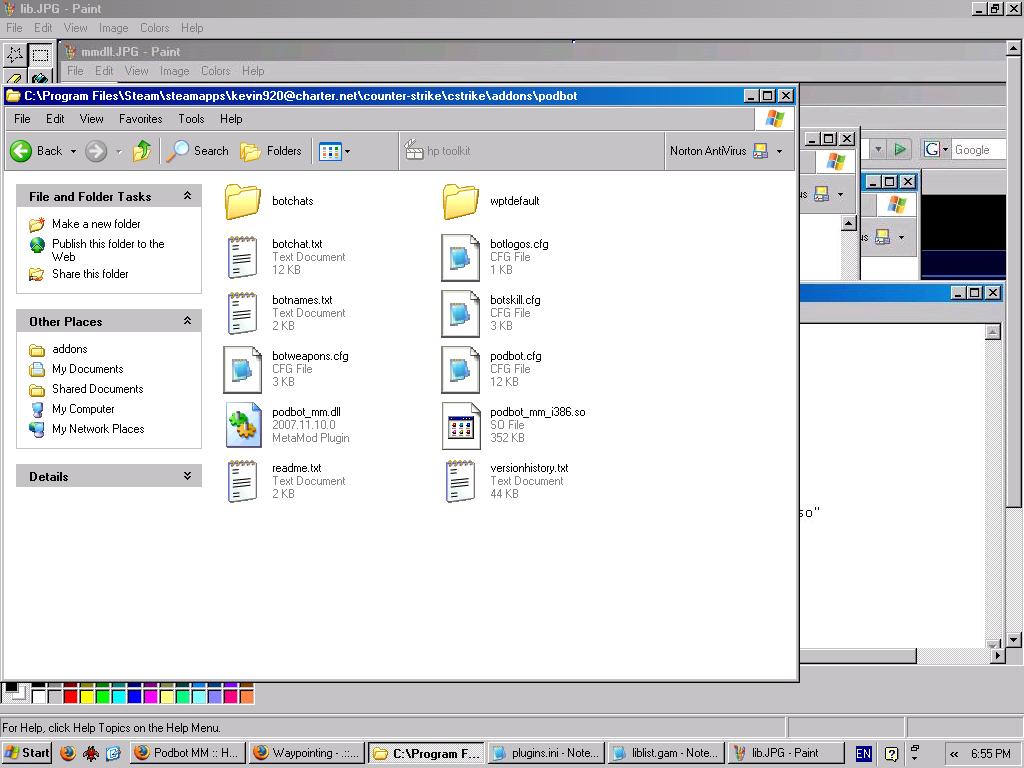The width and height of the screenshot is (1024, 768).
Task: Open the Google search engine dropdown arrow
Action: point(945,150)
